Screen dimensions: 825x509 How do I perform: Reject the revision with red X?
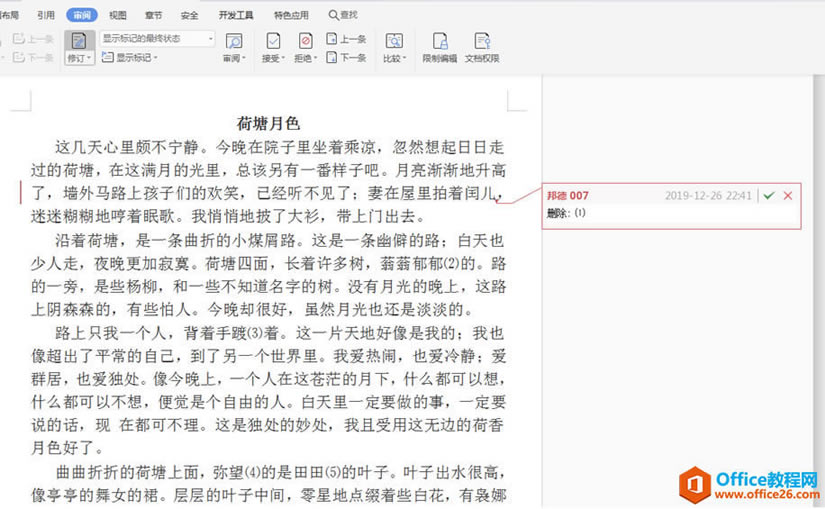(788, 195)
